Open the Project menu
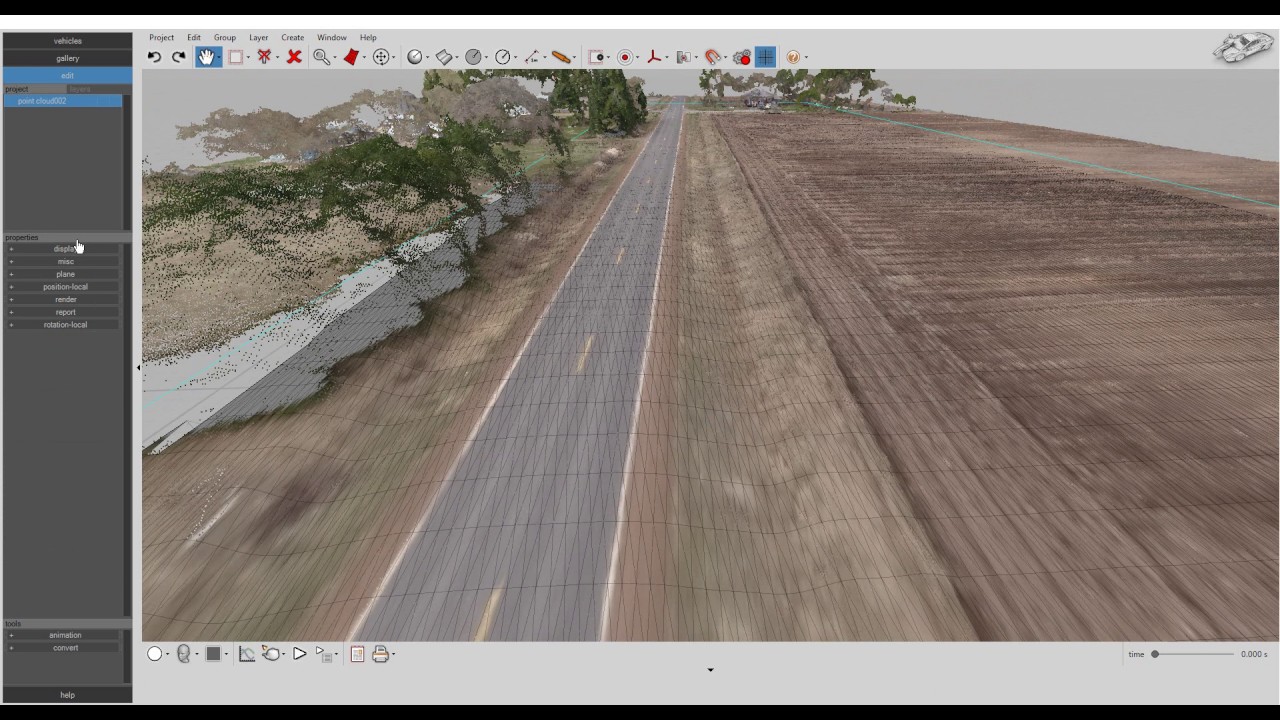The height and width of the screenshot is (720, 1280). [161, 37]
